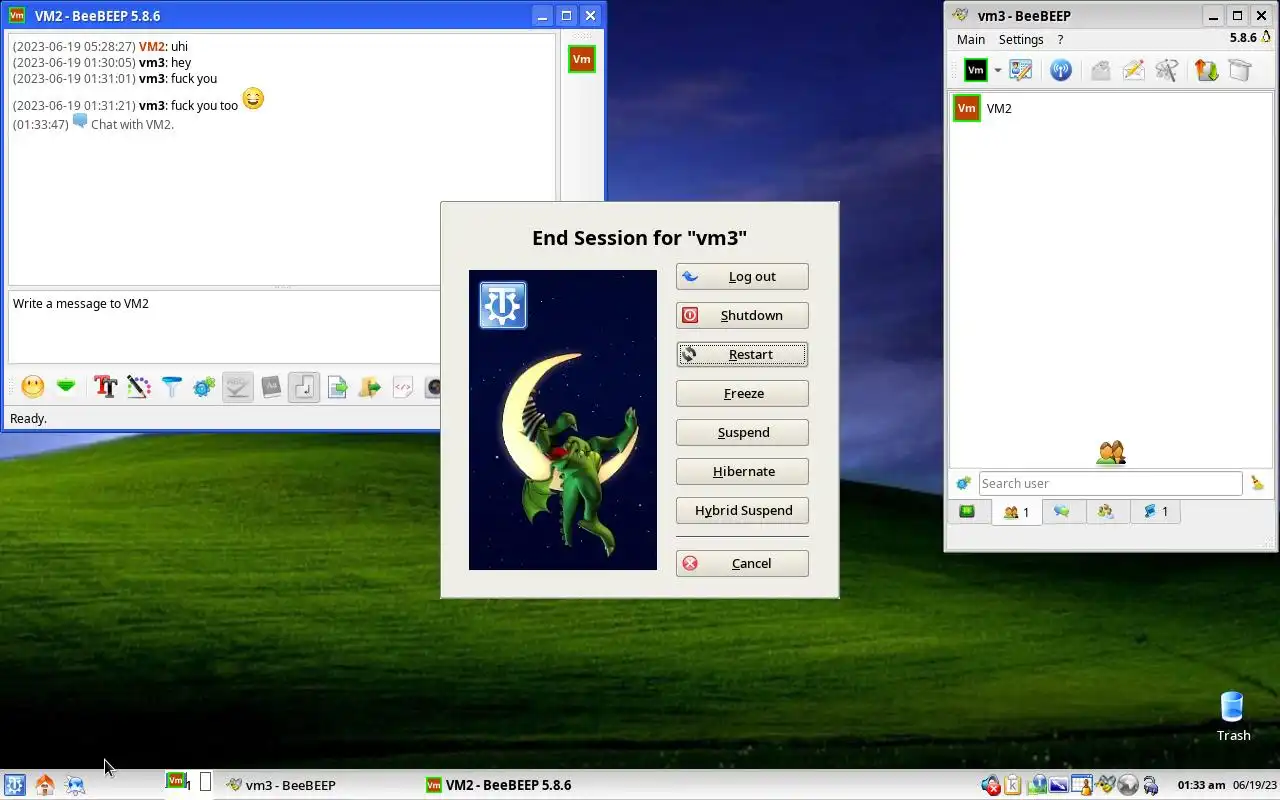Open the font color picker pencil icon
The image size is (1280, 800).
(x=139, y=387)
